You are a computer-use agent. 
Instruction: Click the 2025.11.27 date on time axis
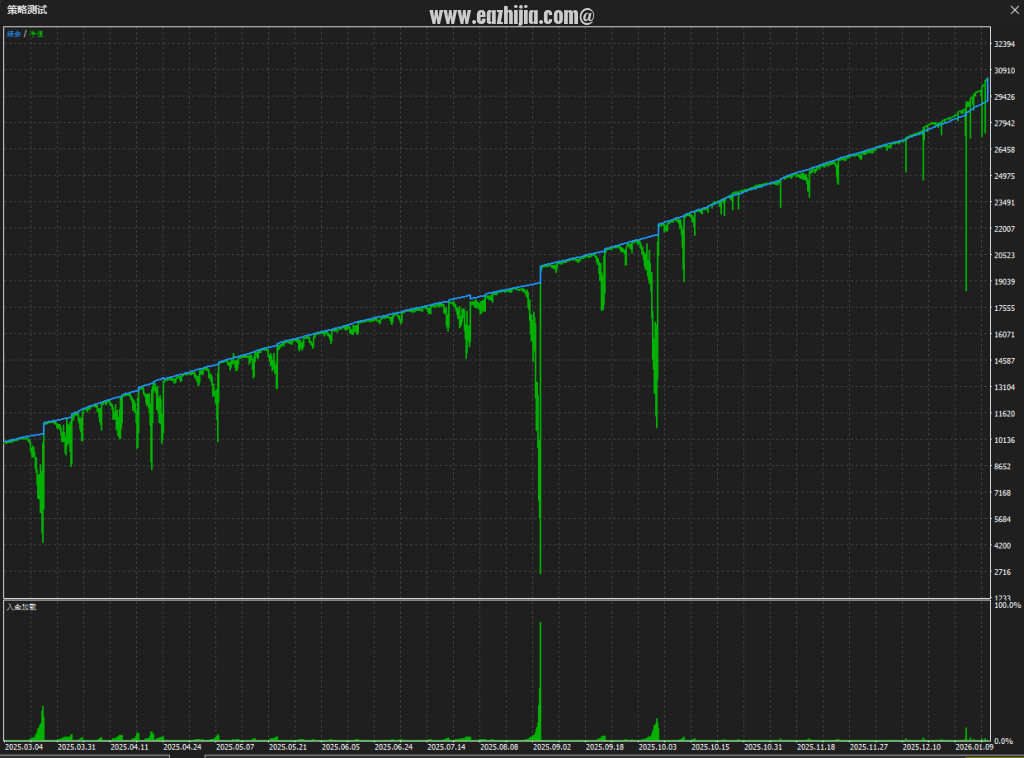point(869,748)
